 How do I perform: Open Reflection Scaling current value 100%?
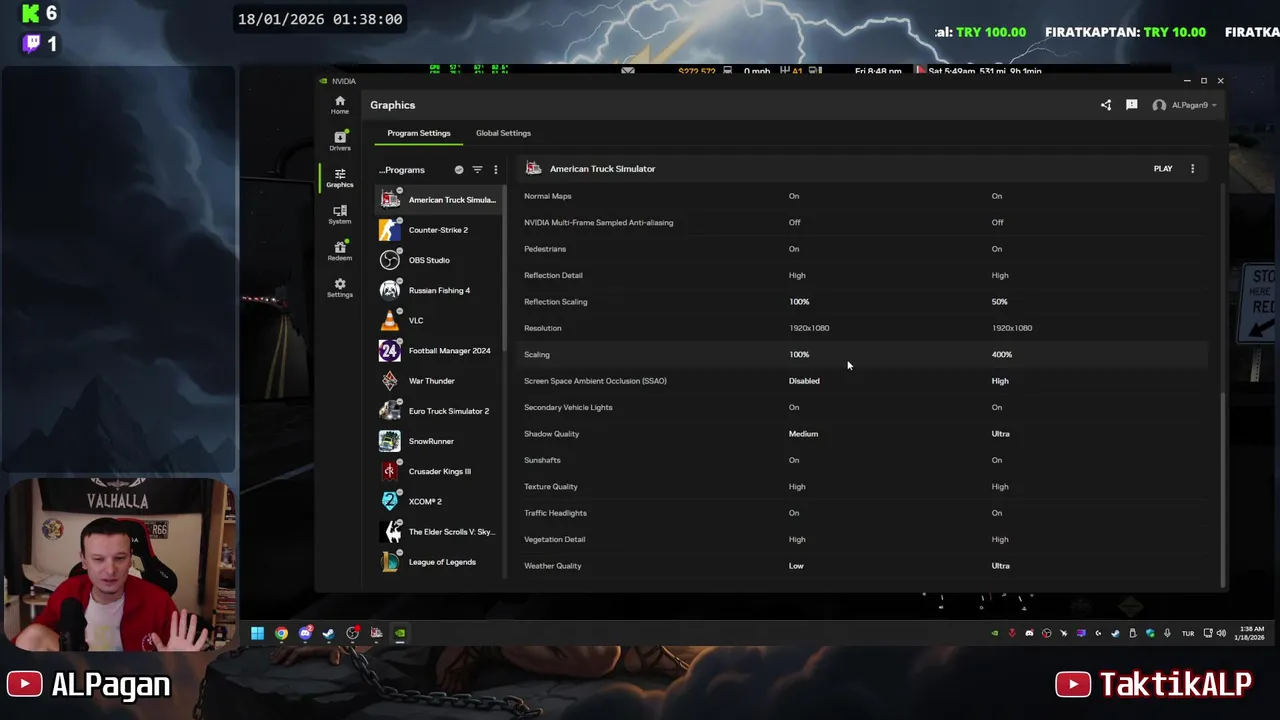tap(799, 301)
